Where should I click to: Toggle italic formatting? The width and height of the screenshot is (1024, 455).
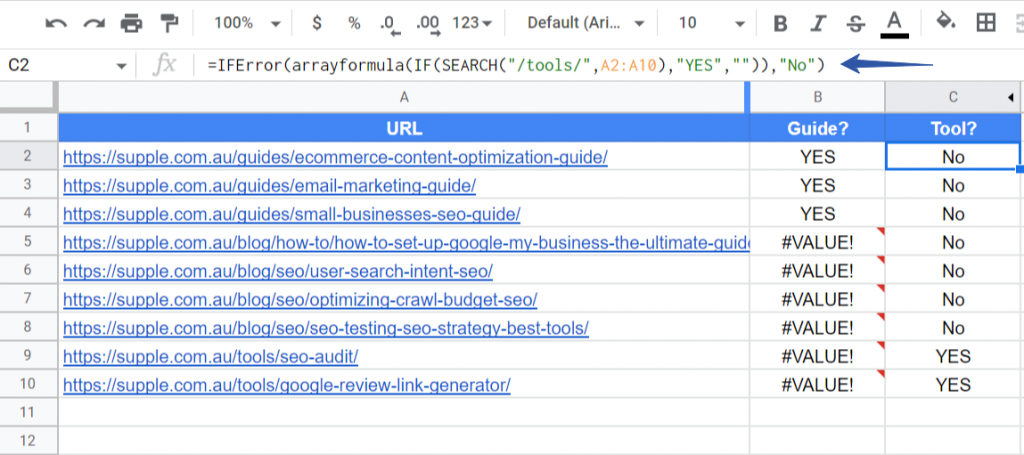pyautogui.click(x=816, y=24)
